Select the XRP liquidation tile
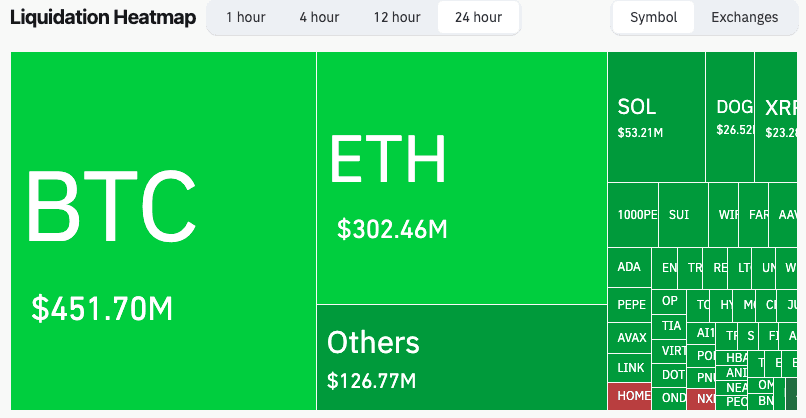Image resolution: width=806 pixels, height=418 pixels. click(x=776, y=117)
